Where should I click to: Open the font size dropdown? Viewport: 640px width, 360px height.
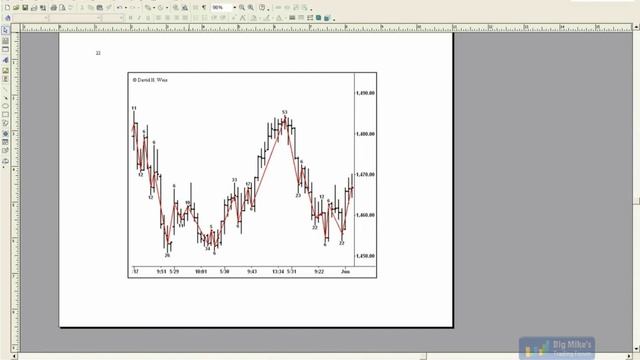(x=121, y=18)
